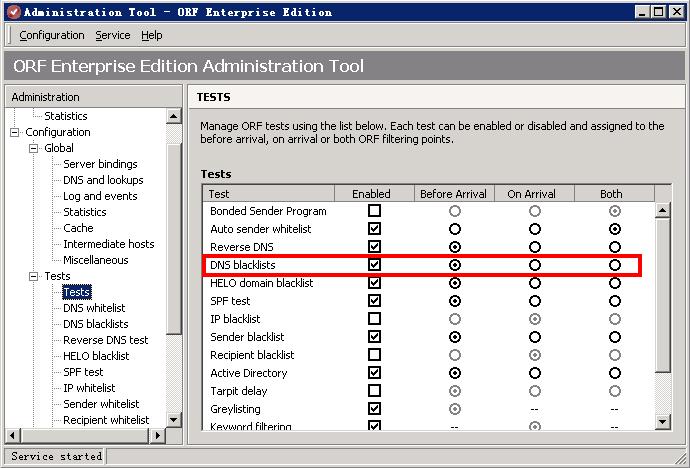
Task: Open the Configuration menu
Action: point(52,35)
